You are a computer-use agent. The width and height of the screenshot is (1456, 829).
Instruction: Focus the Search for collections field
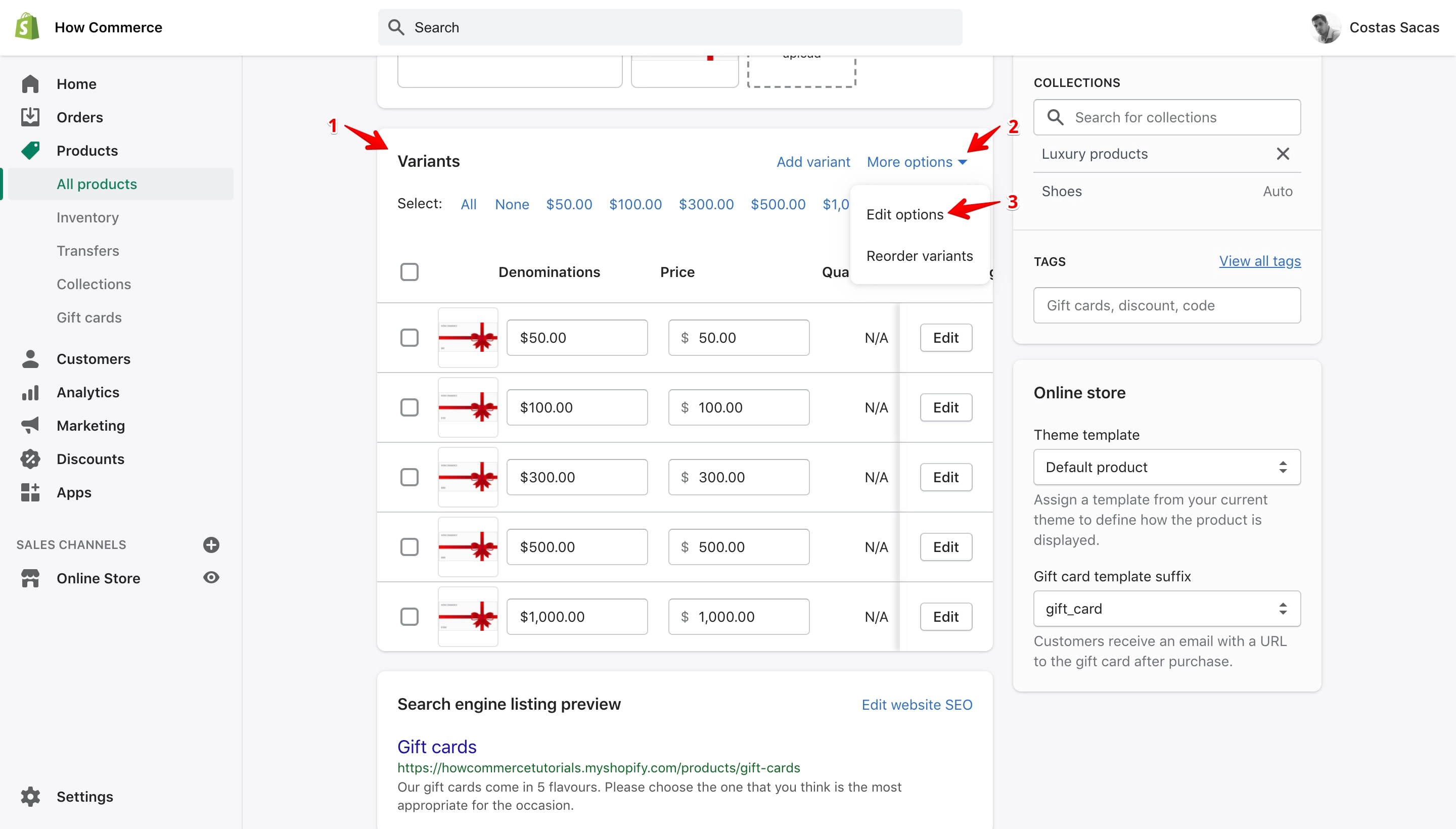point(1167,117)
